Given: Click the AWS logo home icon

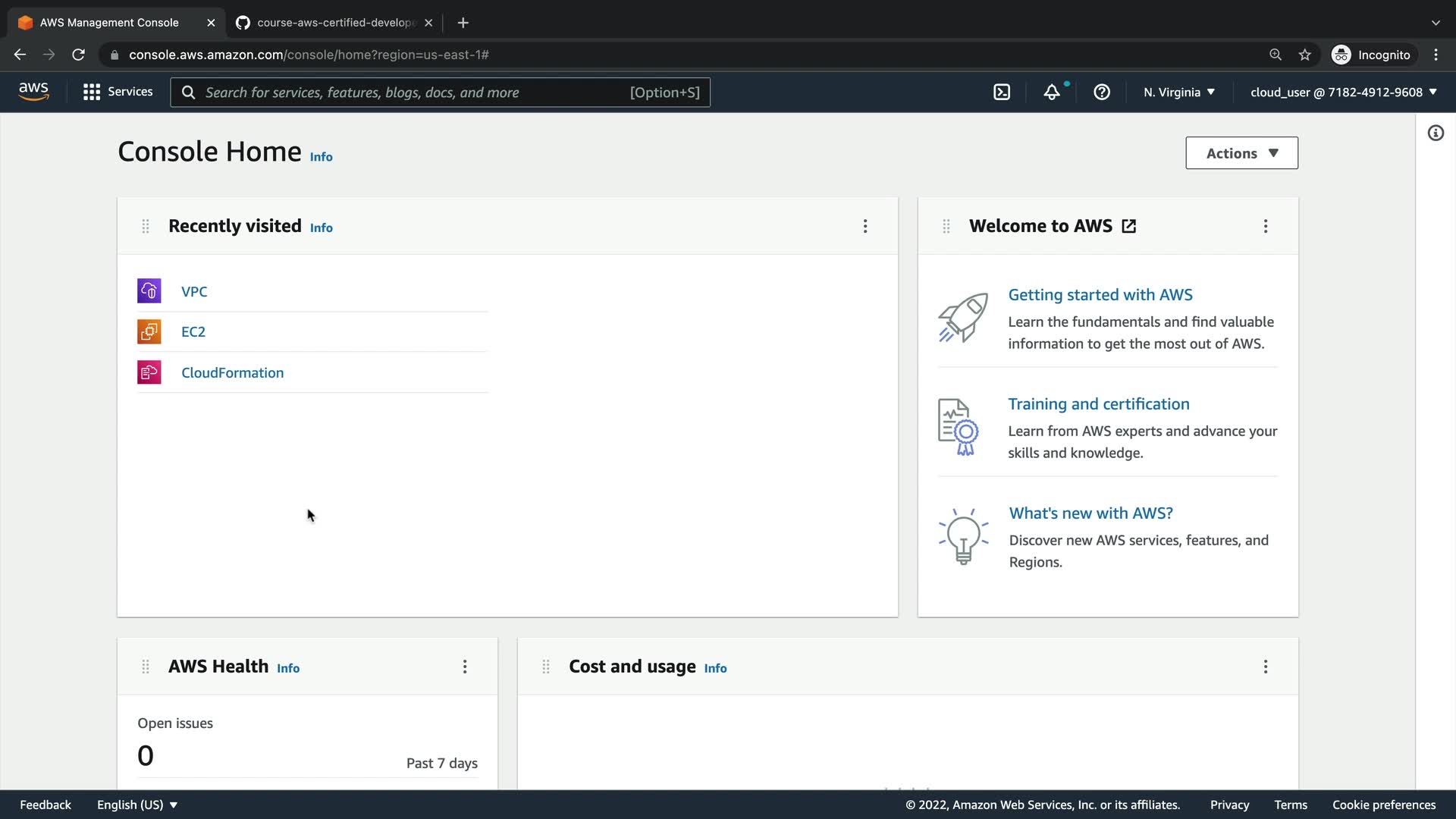Looking at the screenshot, I should coord(33,92).
